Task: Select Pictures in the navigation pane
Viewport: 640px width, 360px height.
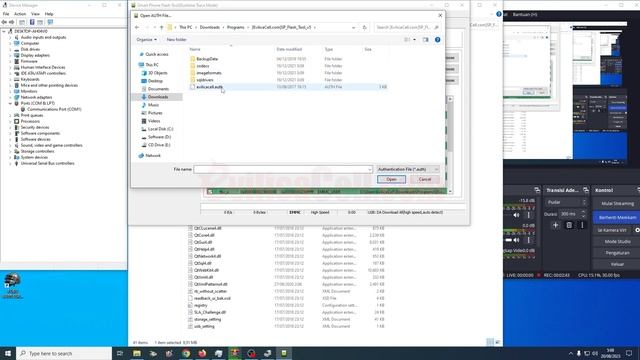Action: (x=155, y=113)
